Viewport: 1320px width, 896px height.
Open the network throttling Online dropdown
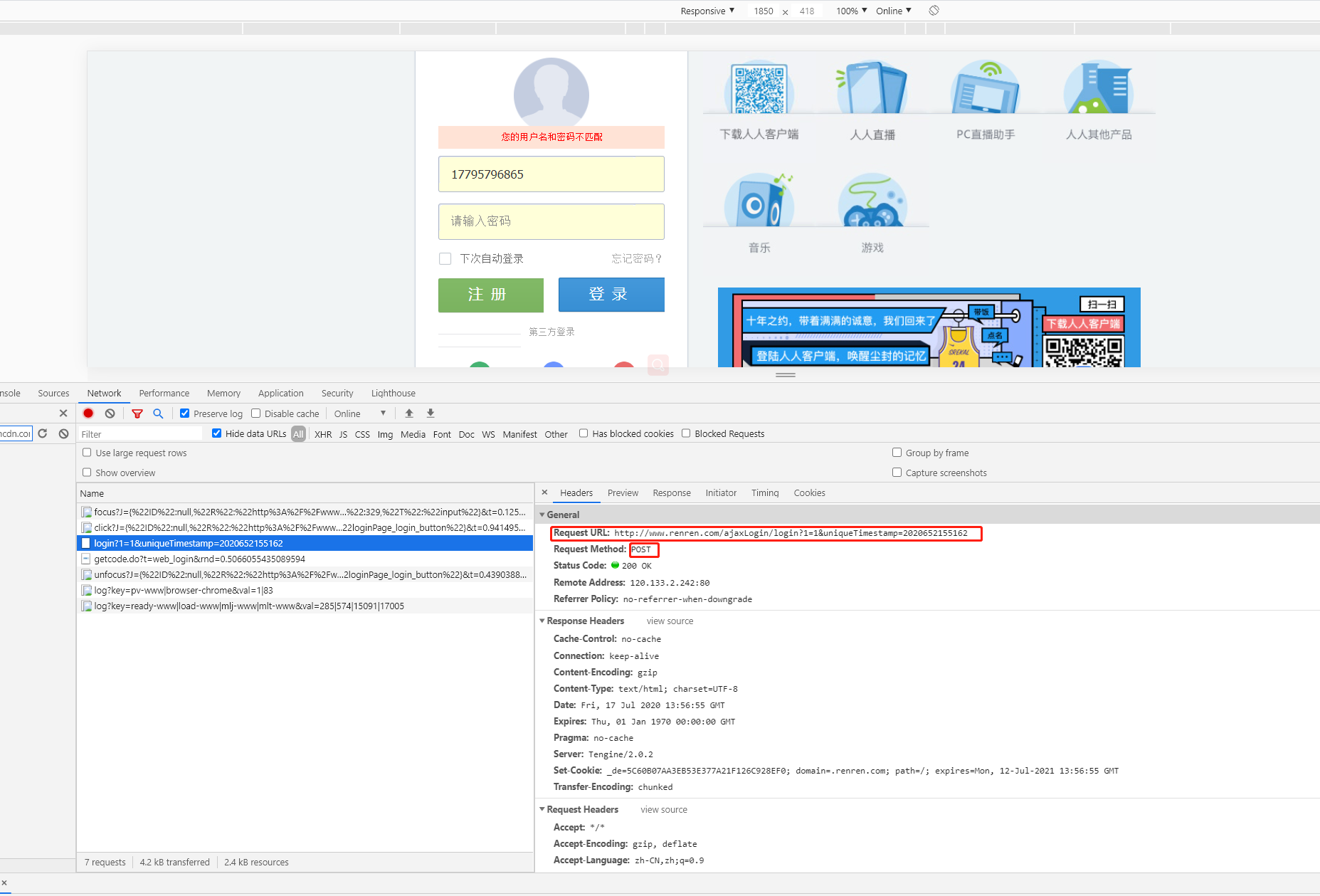pos(360,413)
